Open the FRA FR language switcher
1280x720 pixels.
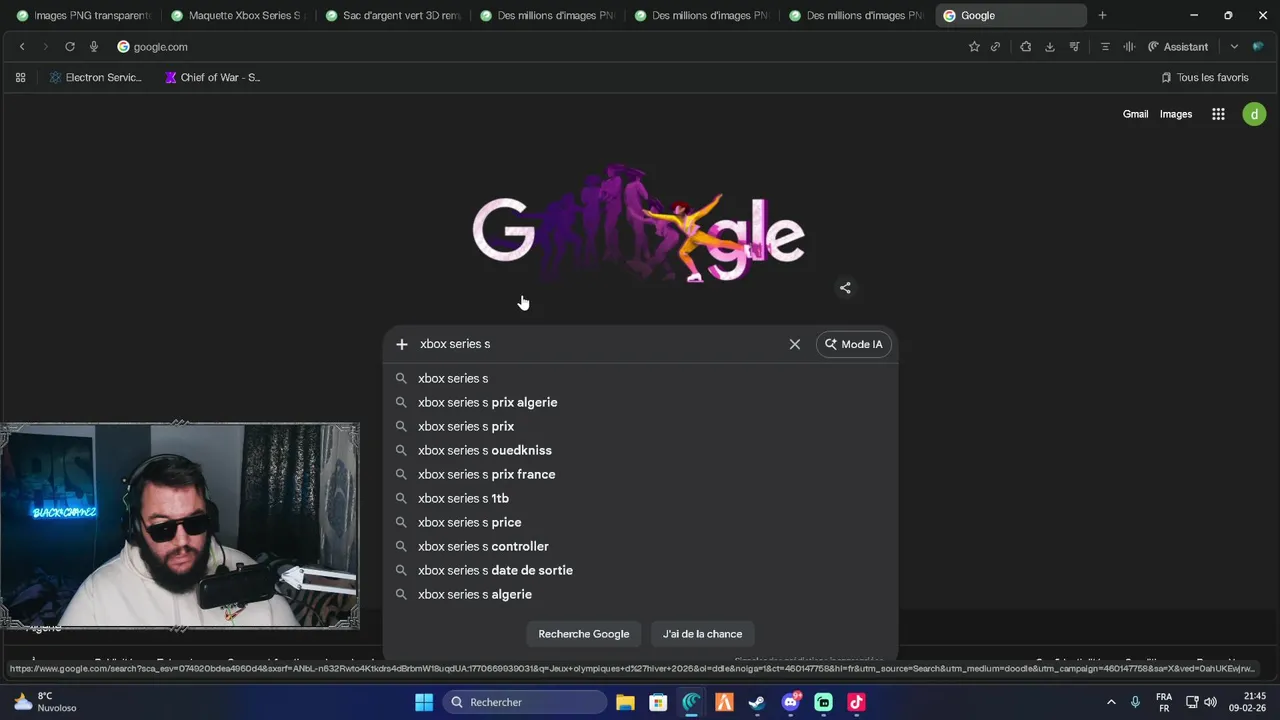click(1164, 702)
